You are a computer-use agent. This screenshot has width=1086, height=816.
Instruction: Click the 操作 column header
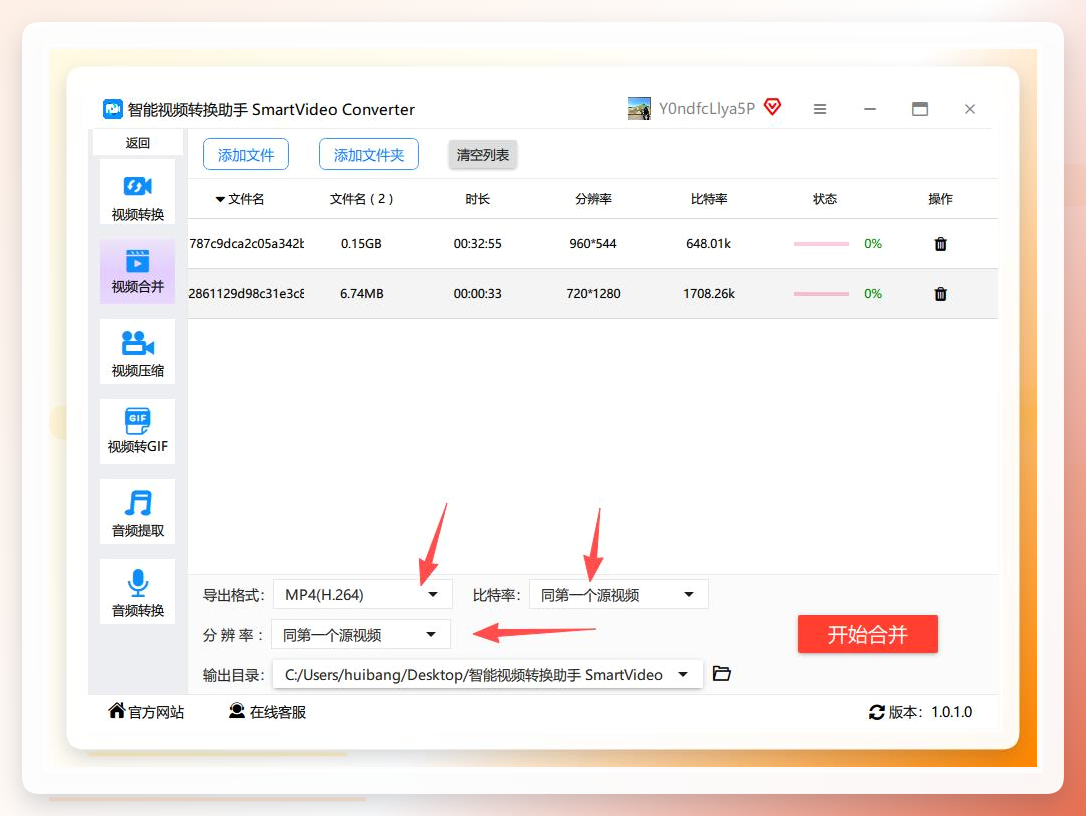[940, 199]
